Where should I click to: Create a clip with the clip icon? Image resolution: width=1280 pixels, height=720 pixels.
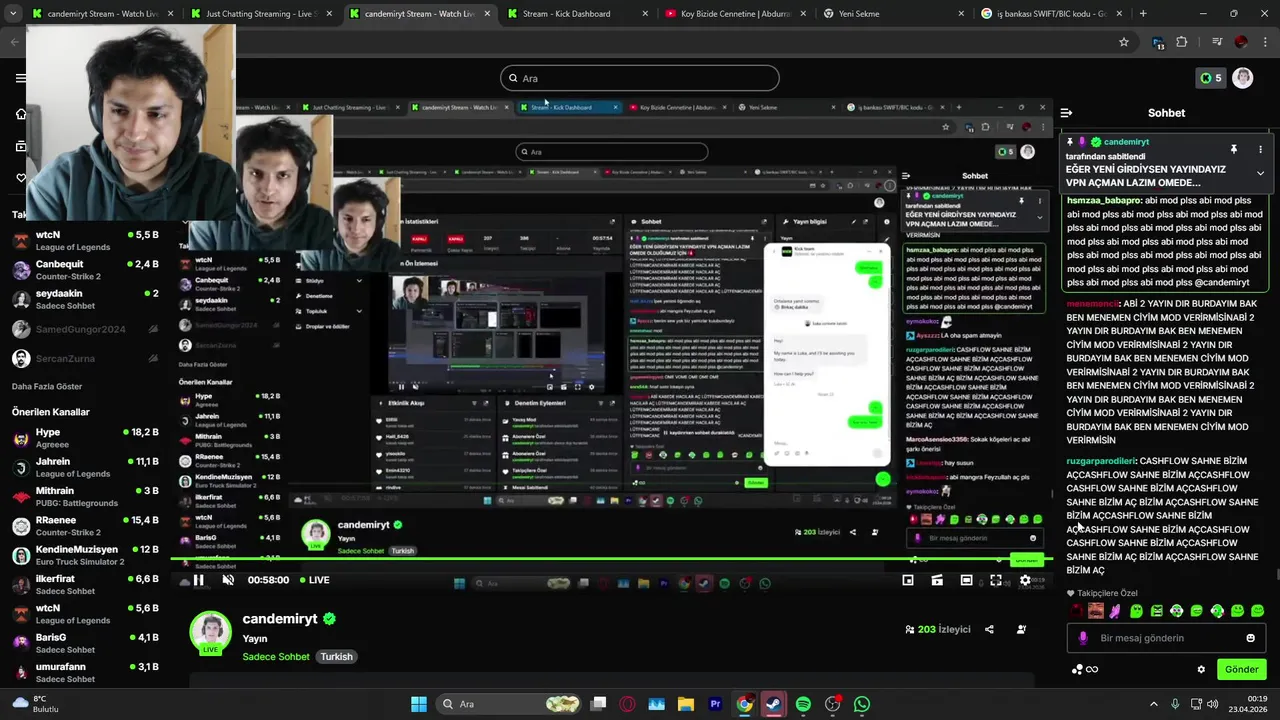937,580
